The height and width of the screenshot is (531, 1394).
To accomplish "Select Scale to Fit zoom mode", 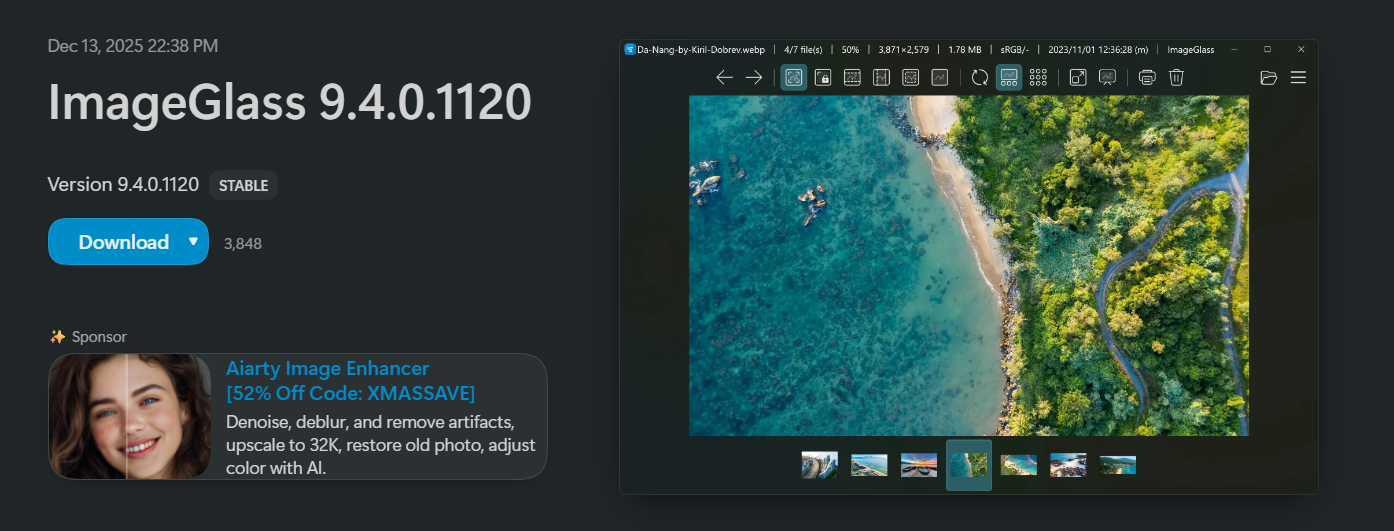I will coord(910,77).
